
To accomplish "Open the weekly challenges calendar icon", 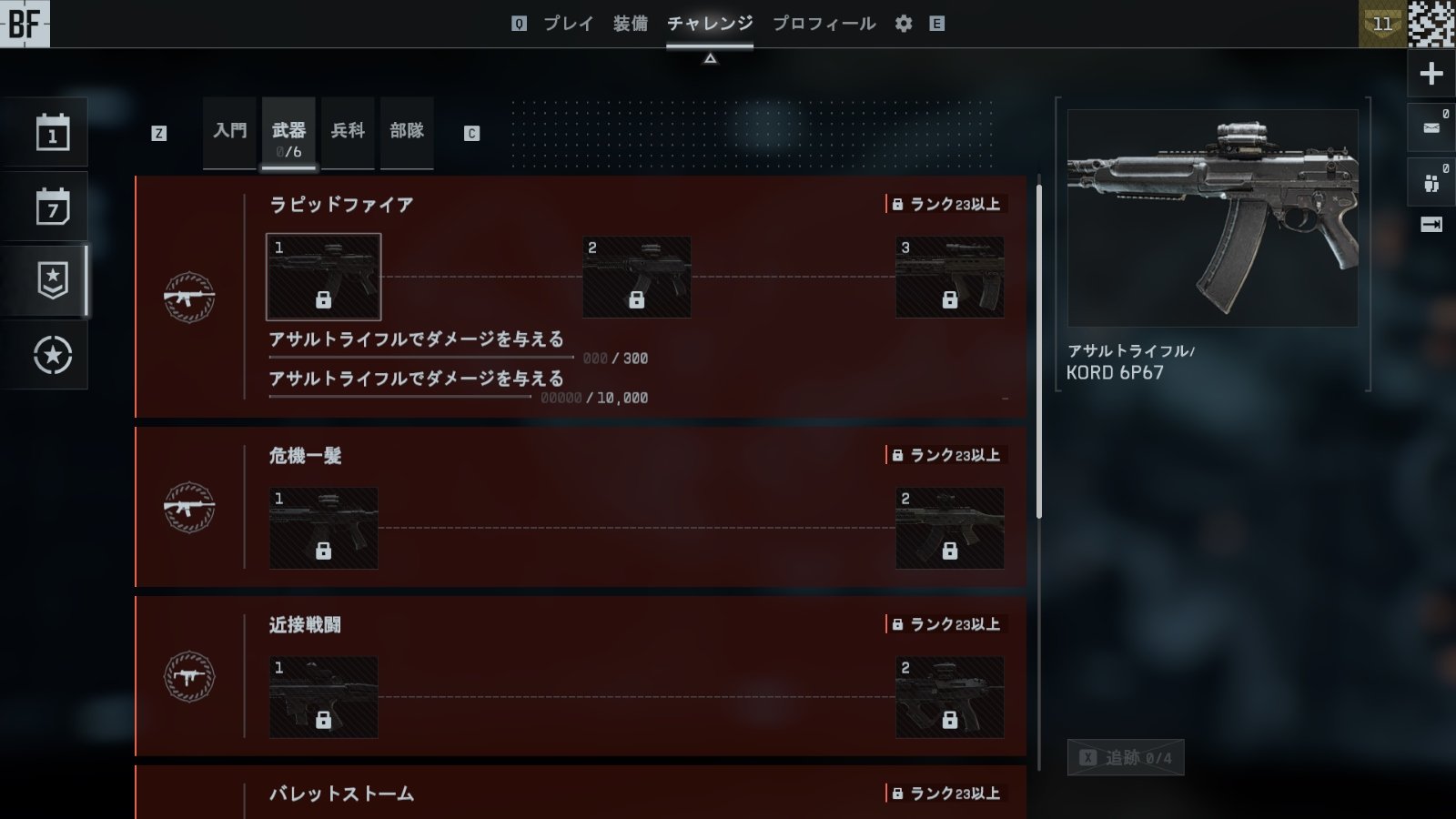I will (52, 207).
